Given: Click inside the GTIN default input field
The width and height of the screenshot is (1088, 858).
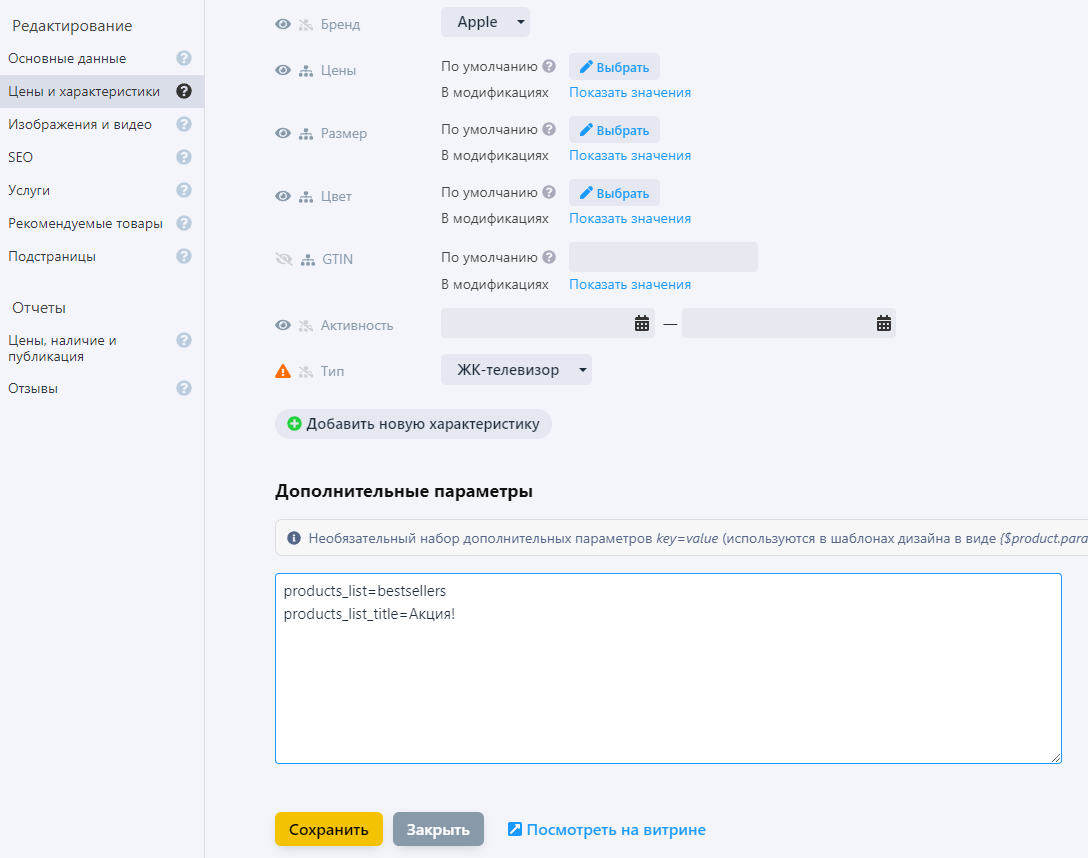Looking at the screenshot, I should [663, 257].
